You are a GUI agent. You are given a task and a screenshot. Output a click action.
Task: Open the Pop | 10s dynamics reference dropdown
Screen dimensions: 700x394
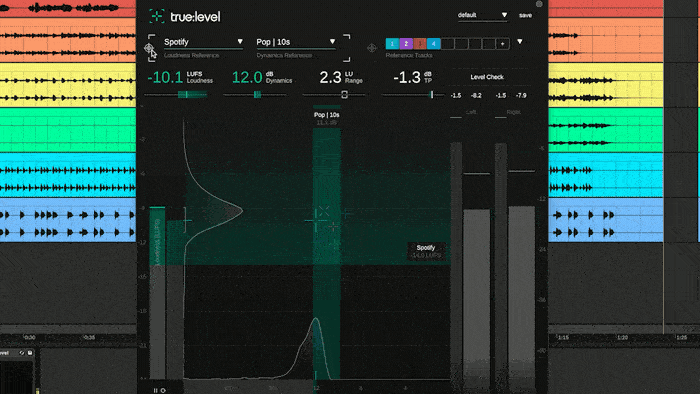(x=296, y=42)
